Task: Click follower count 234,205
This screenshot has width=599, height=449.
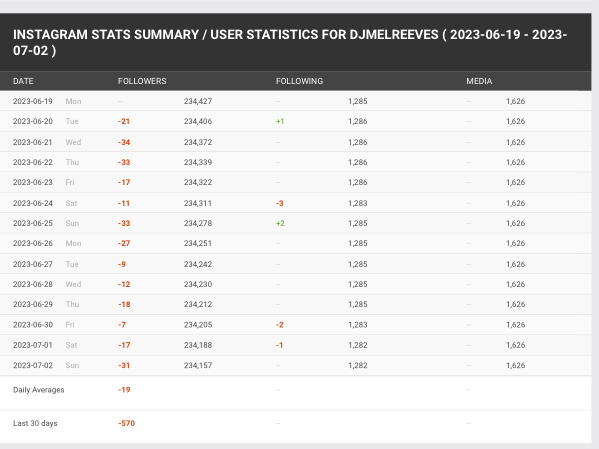Action: click(x=198, y=325)
